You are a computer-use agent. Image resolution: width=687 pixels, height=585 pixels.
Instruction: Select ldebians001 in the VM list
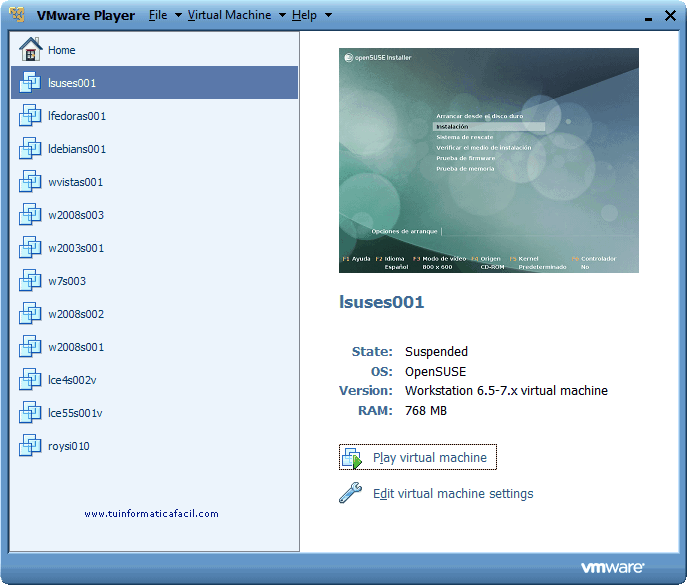[154, 149]
